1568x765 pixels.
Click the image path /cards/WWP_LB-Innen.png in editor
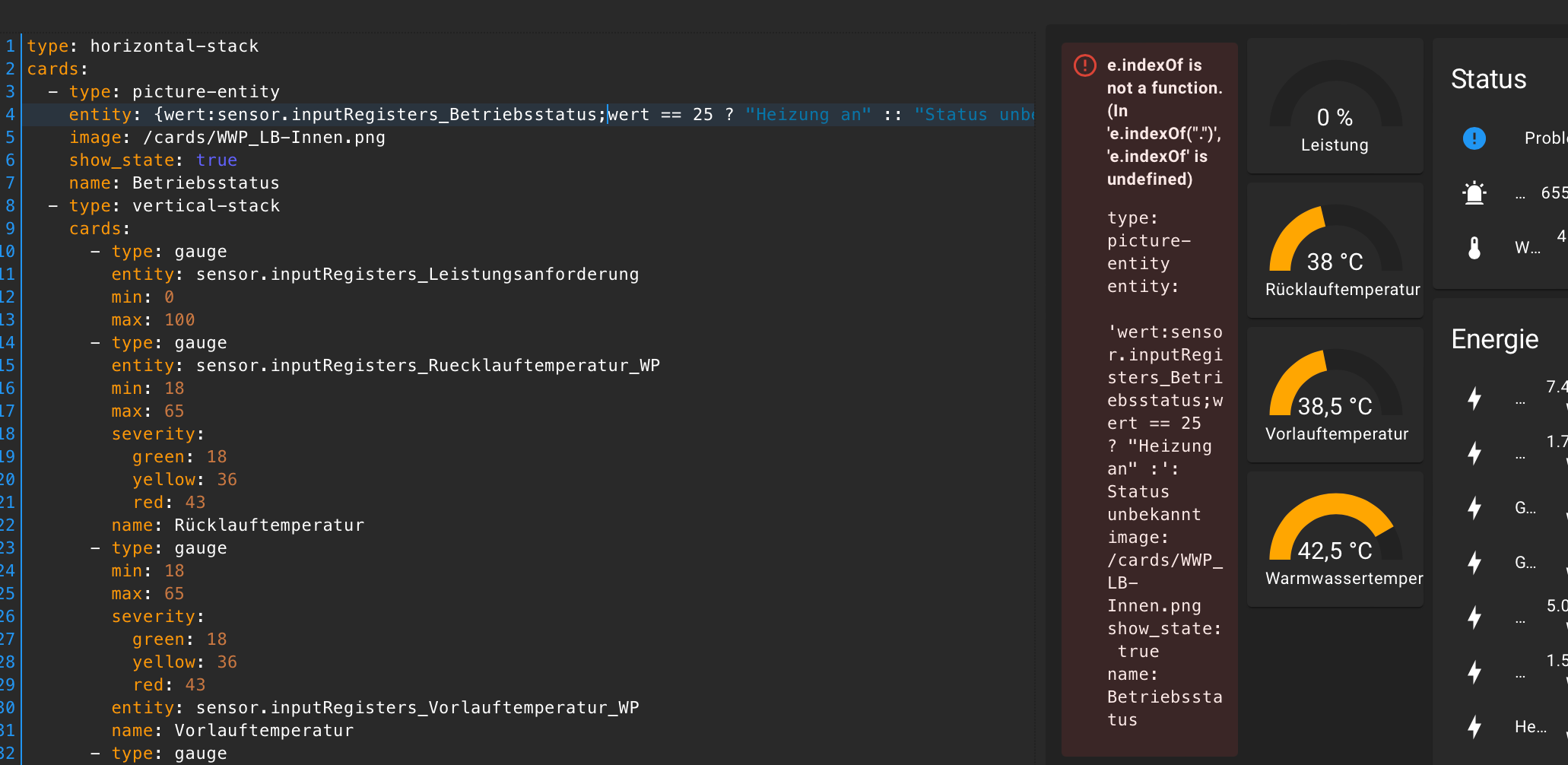(x=264, y=138)
